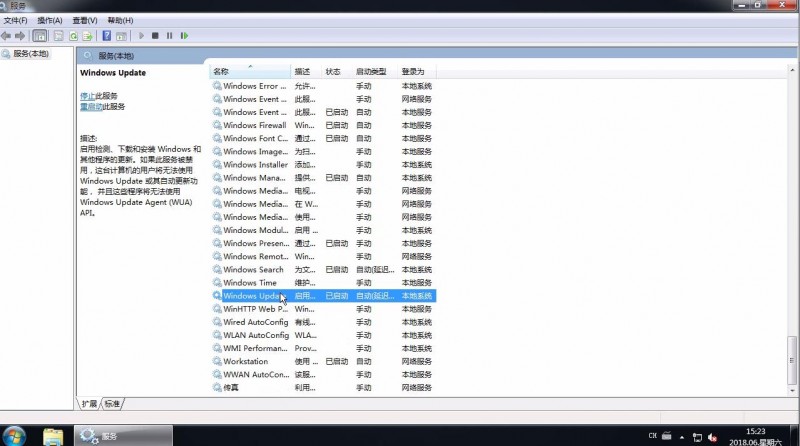Screen dimensions: 800x446
Task: Click the 停止 link to stop this service
Action: click(x=87, y=96)
